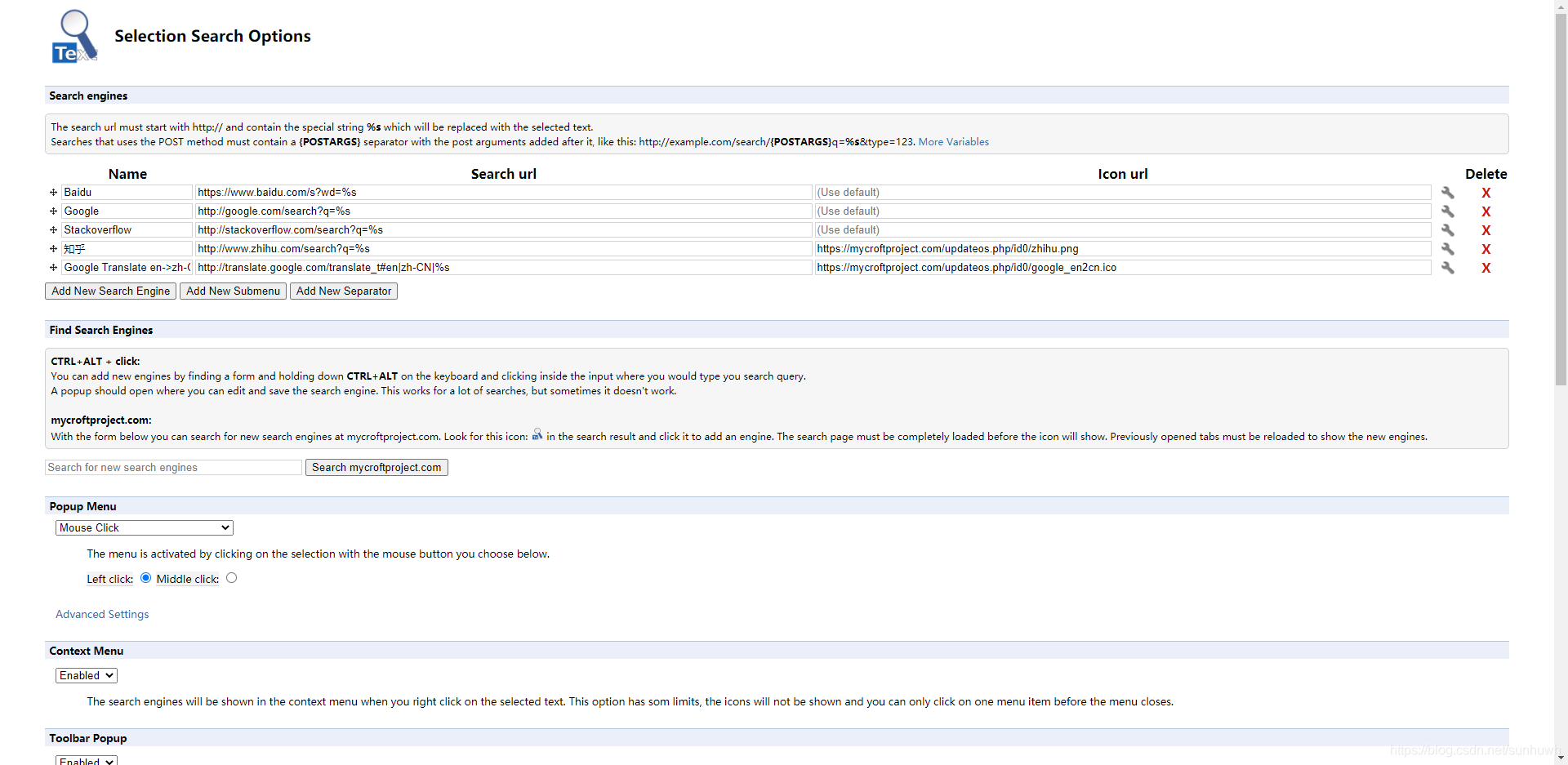Edit the Stackoverflow name field
1568x765 pixels.
[x=127, y=230]
